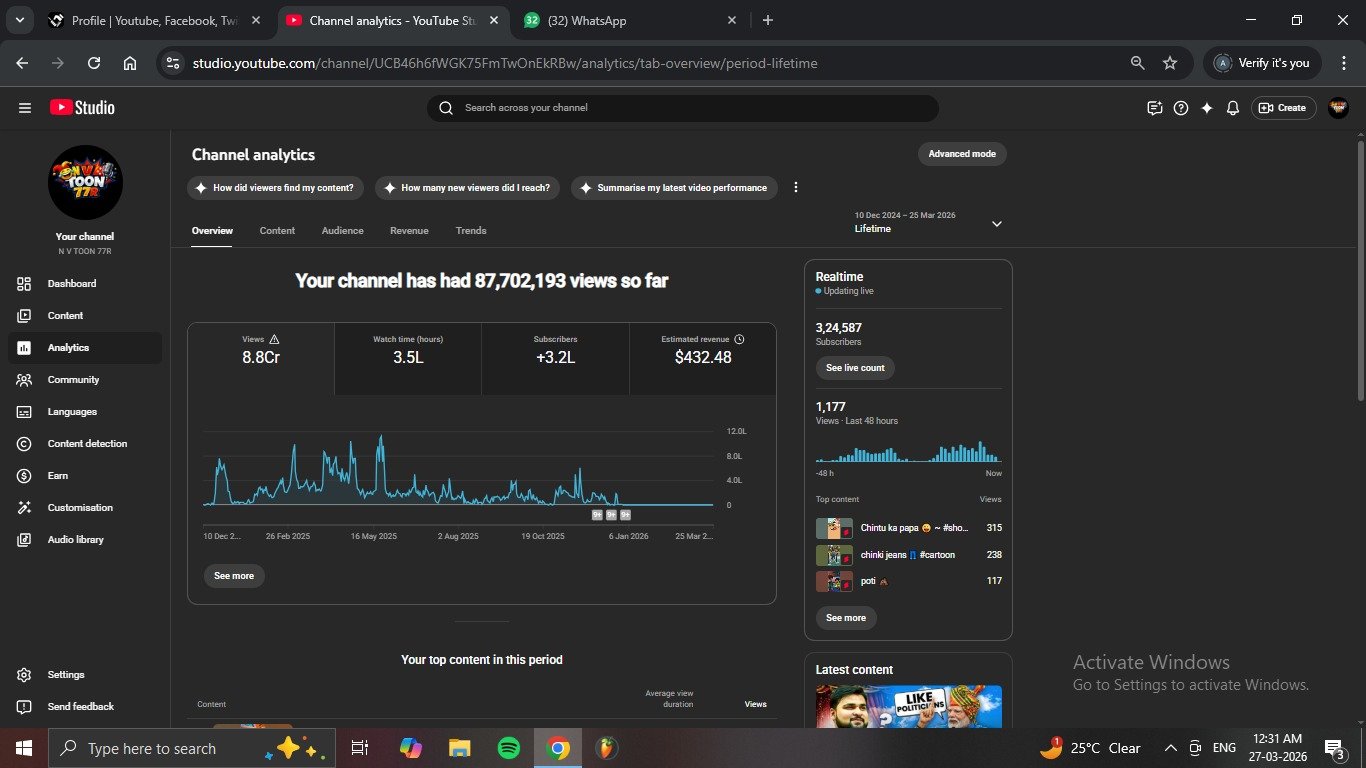Click the See live count button
1366x768 pixels.
coord(855,368)
